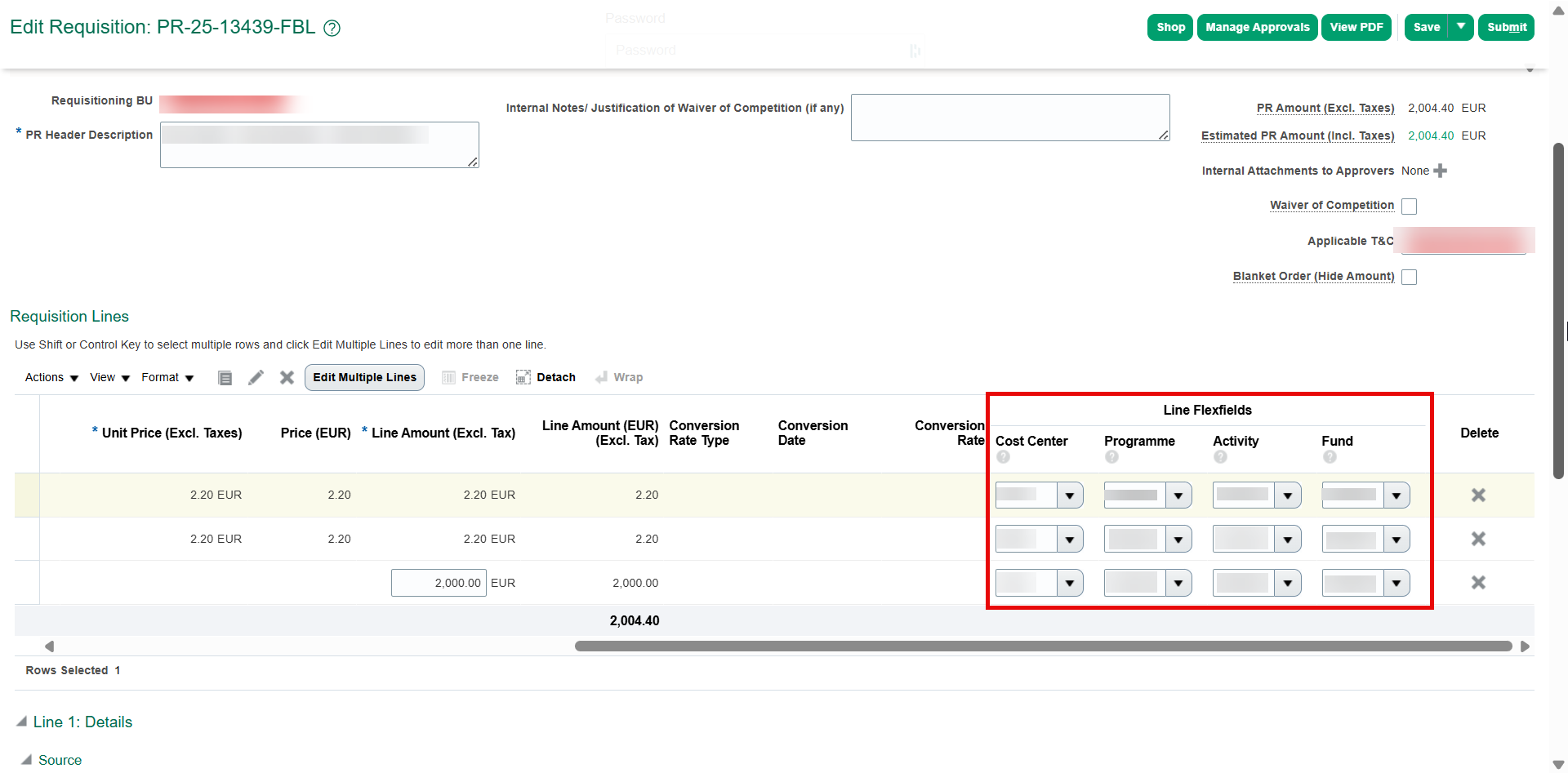The width and height of the screenshot is (1568, 773).
Task: Click the help icon under Cost Center
Action: point(1003,457)
